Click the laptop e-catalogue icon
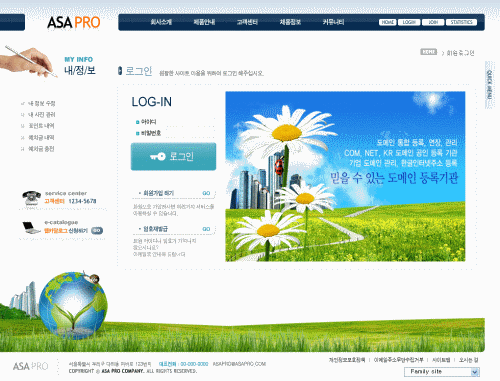Viewport: 500px width, 381px height. (31, 228)
